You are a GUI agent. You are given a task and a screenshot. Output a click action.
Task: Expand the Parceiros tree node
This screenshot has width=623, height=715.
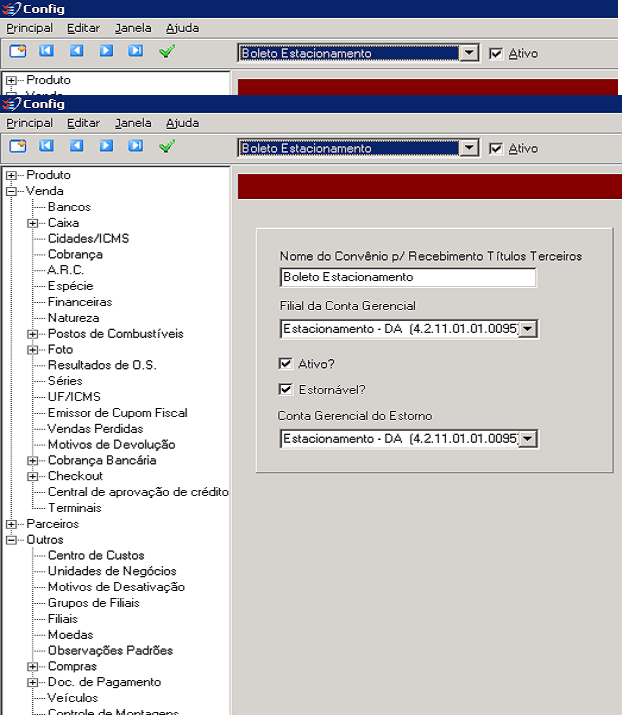click(x=11, y=524)
